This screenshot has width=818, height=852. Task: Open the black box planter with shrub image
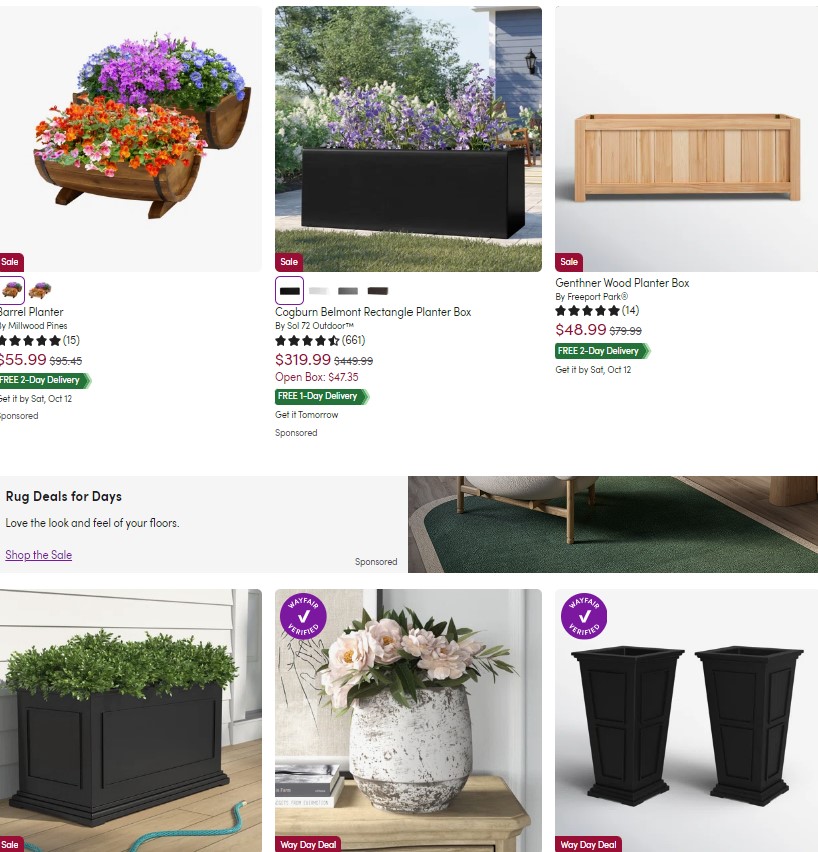130,721
